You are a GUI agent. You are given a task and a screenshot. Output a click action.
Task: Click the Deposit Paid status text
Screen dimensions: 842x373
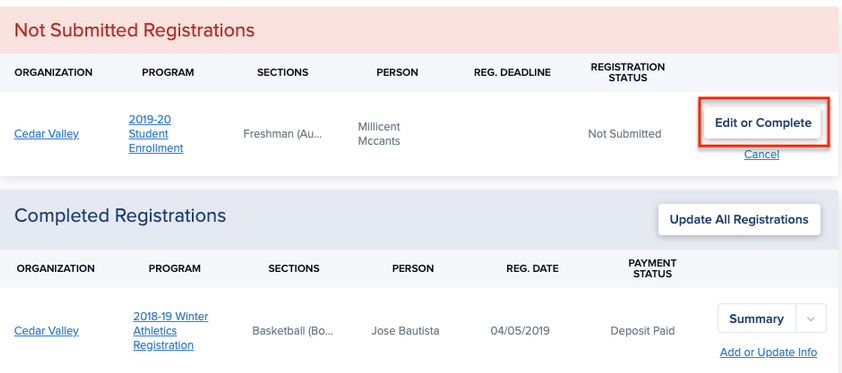(x=643, y=331)
